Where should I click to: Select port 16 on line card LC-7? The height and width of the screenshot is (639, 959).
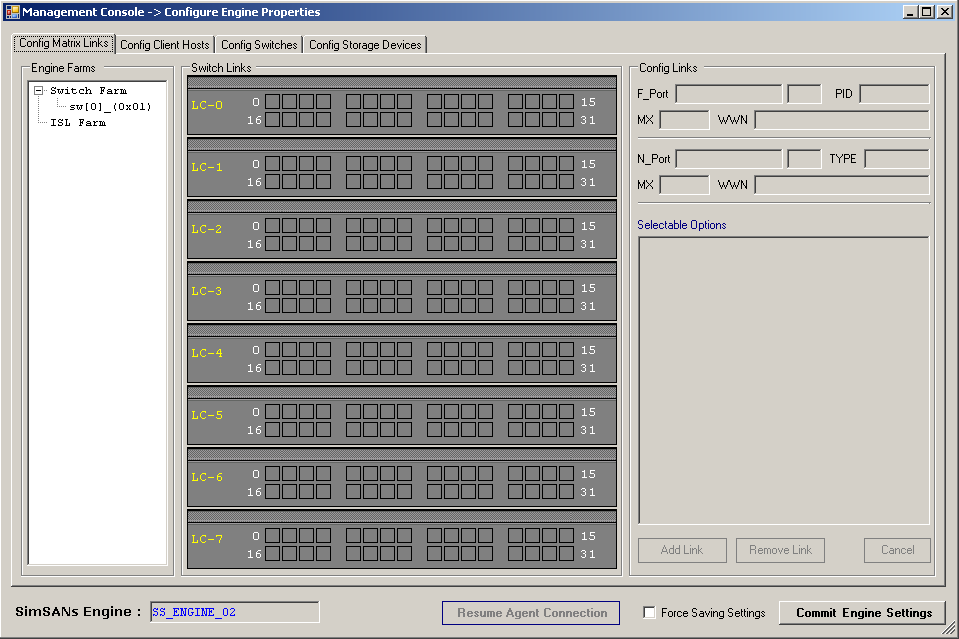pyautogui.click(x=273, y=554)
